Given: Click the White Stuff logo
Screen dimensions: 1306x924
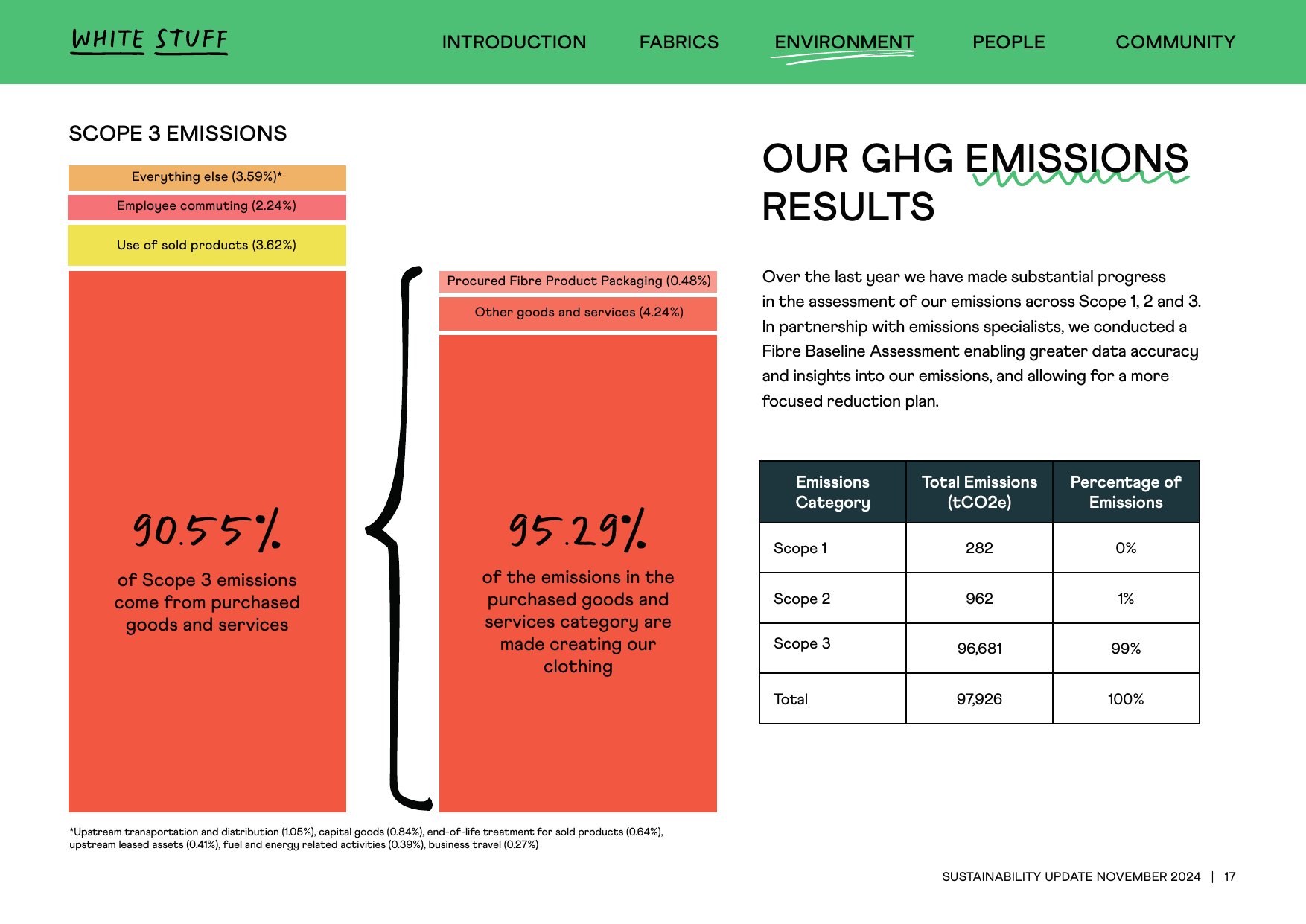Looking at the screenshot, I should tap(149, 41).
